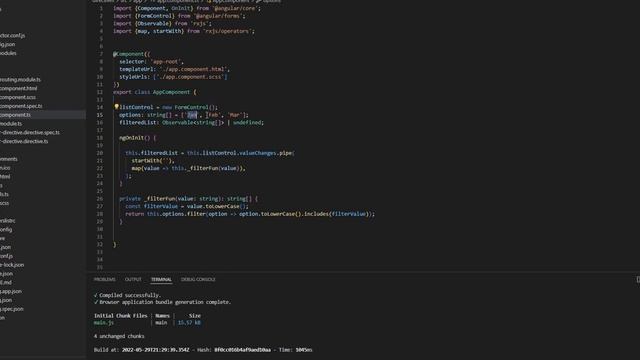Open the module.ts file in explorer
Viewport: 640px width, 360px height.
[11, 124]
